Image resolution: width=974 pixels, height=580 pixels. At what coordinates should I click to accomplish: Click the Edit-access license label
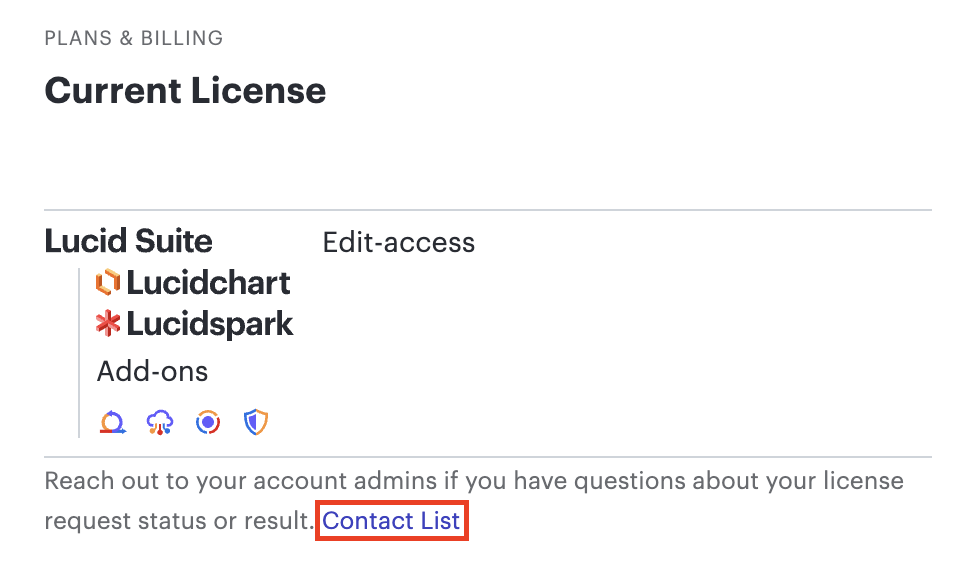(398, 242)
